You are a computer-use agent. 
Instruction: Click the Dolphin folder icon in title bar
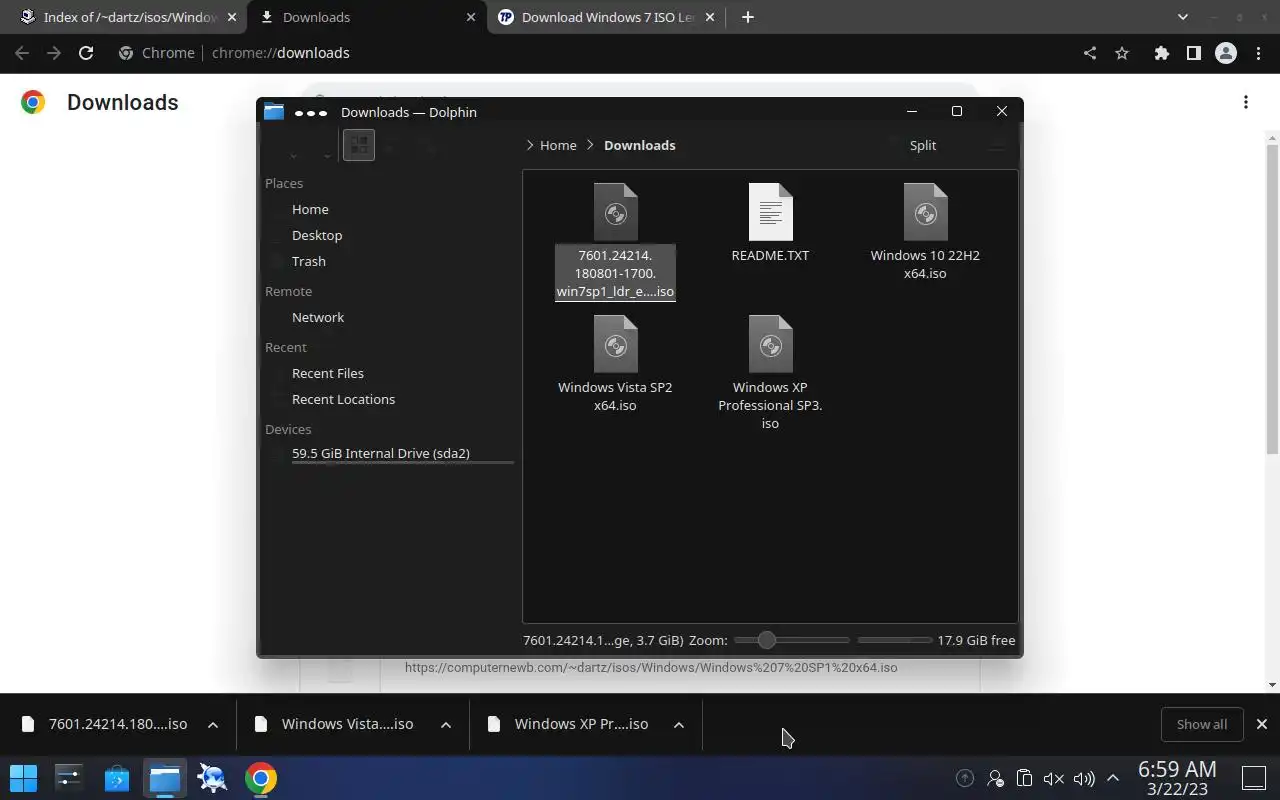pos(274,112)
